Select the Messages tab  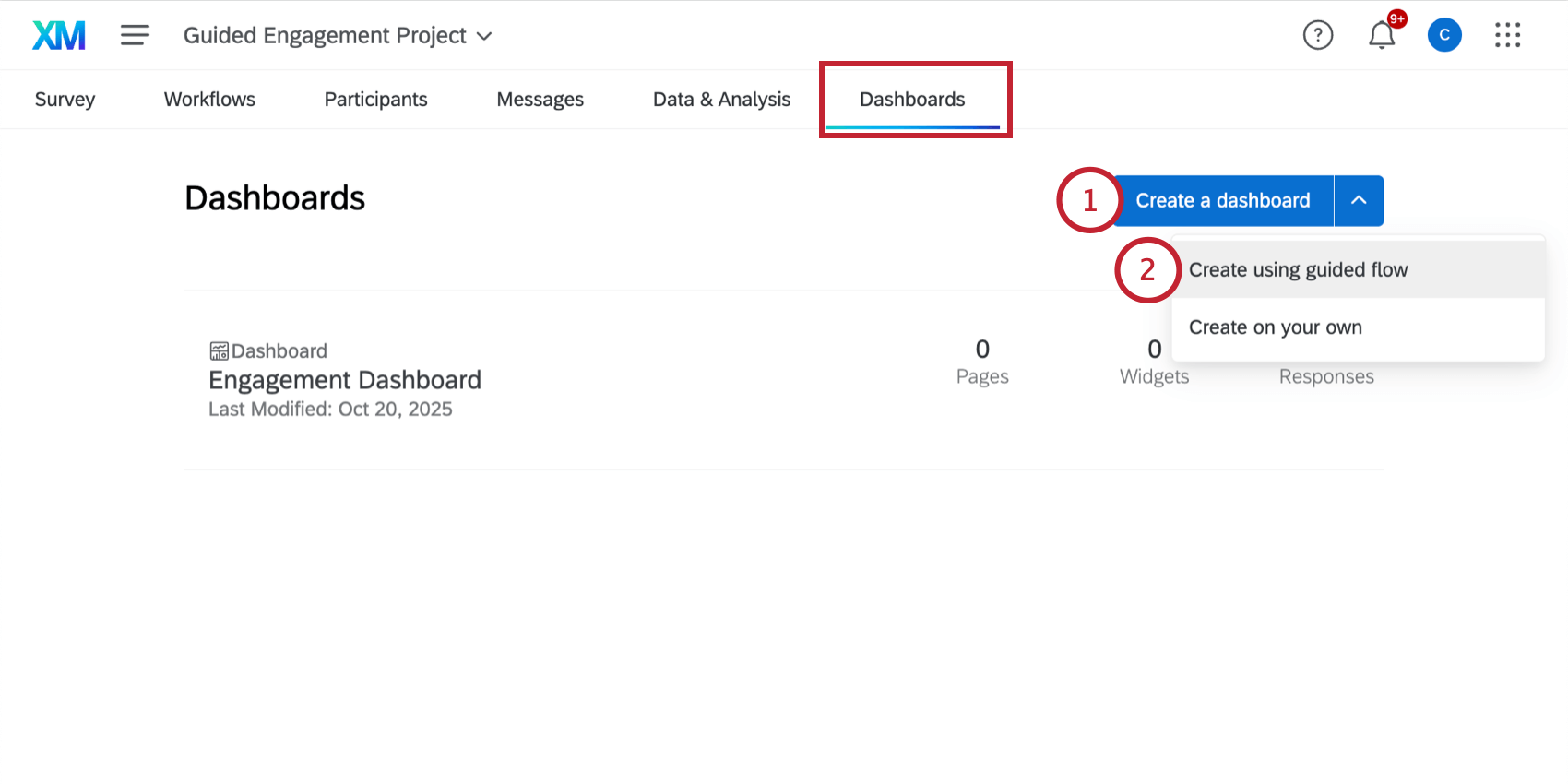540,99
